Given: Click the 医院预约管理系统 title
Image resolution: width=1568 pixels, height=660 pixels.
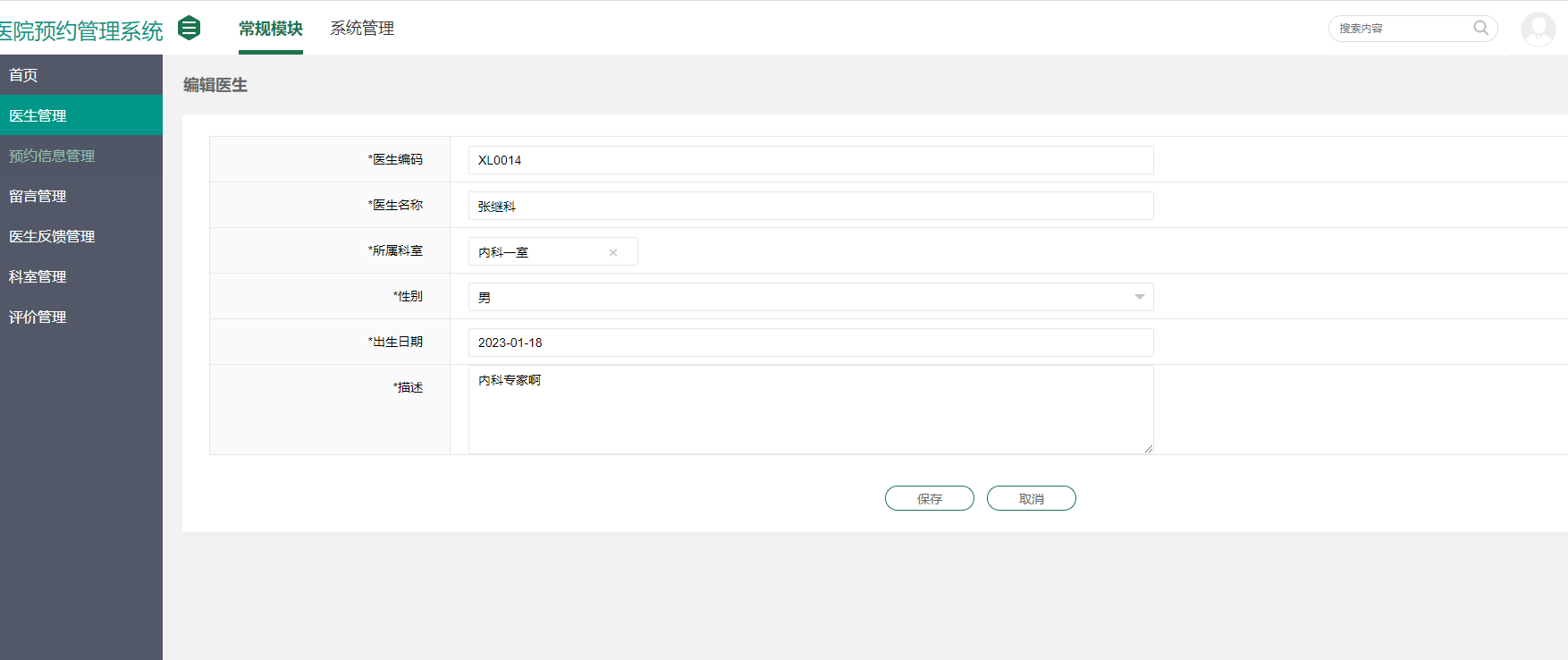Looking at the screenshot, I should coord(81,30).
